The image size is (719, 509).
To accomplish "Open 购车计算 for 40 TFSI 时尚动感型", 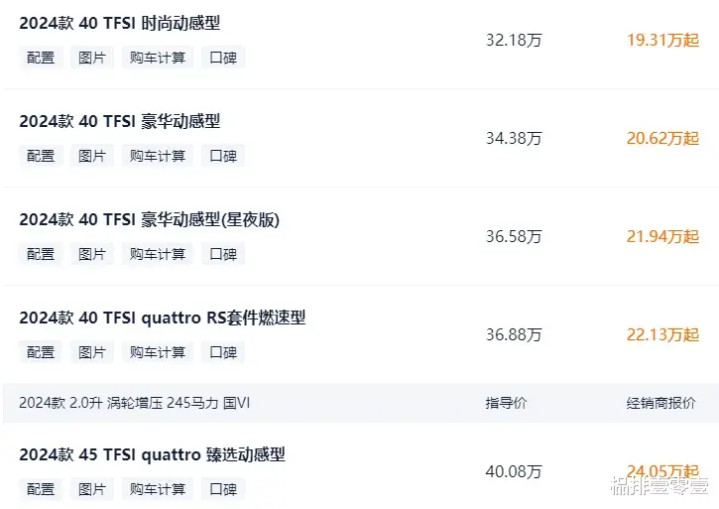I will pos(158,57).
